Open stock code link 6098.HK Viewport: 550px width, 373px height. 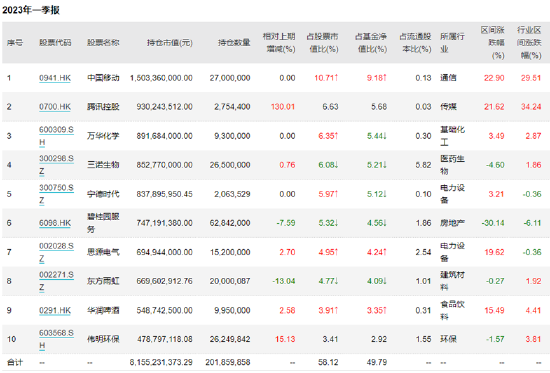55,223
